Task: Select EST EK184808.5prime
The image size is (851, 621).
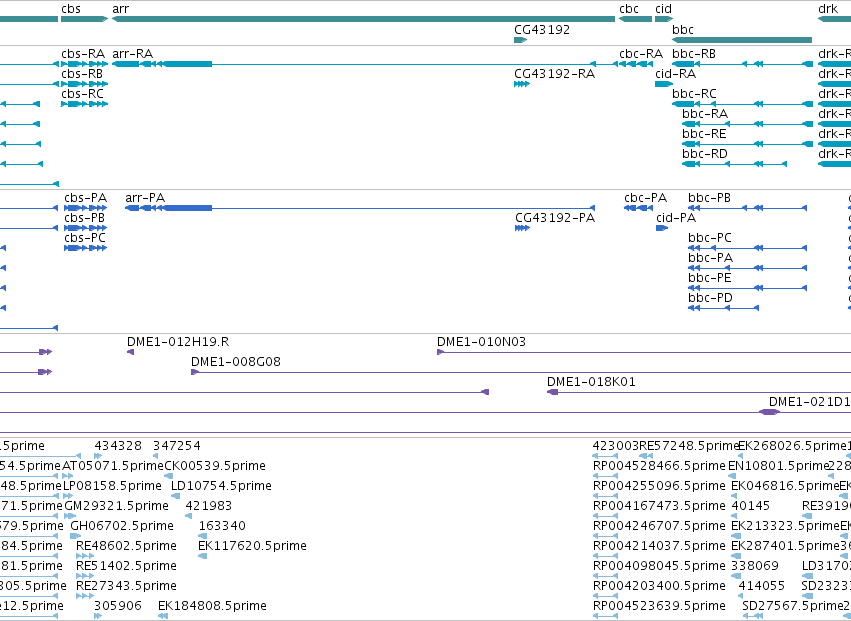Action: click(212, 606)
